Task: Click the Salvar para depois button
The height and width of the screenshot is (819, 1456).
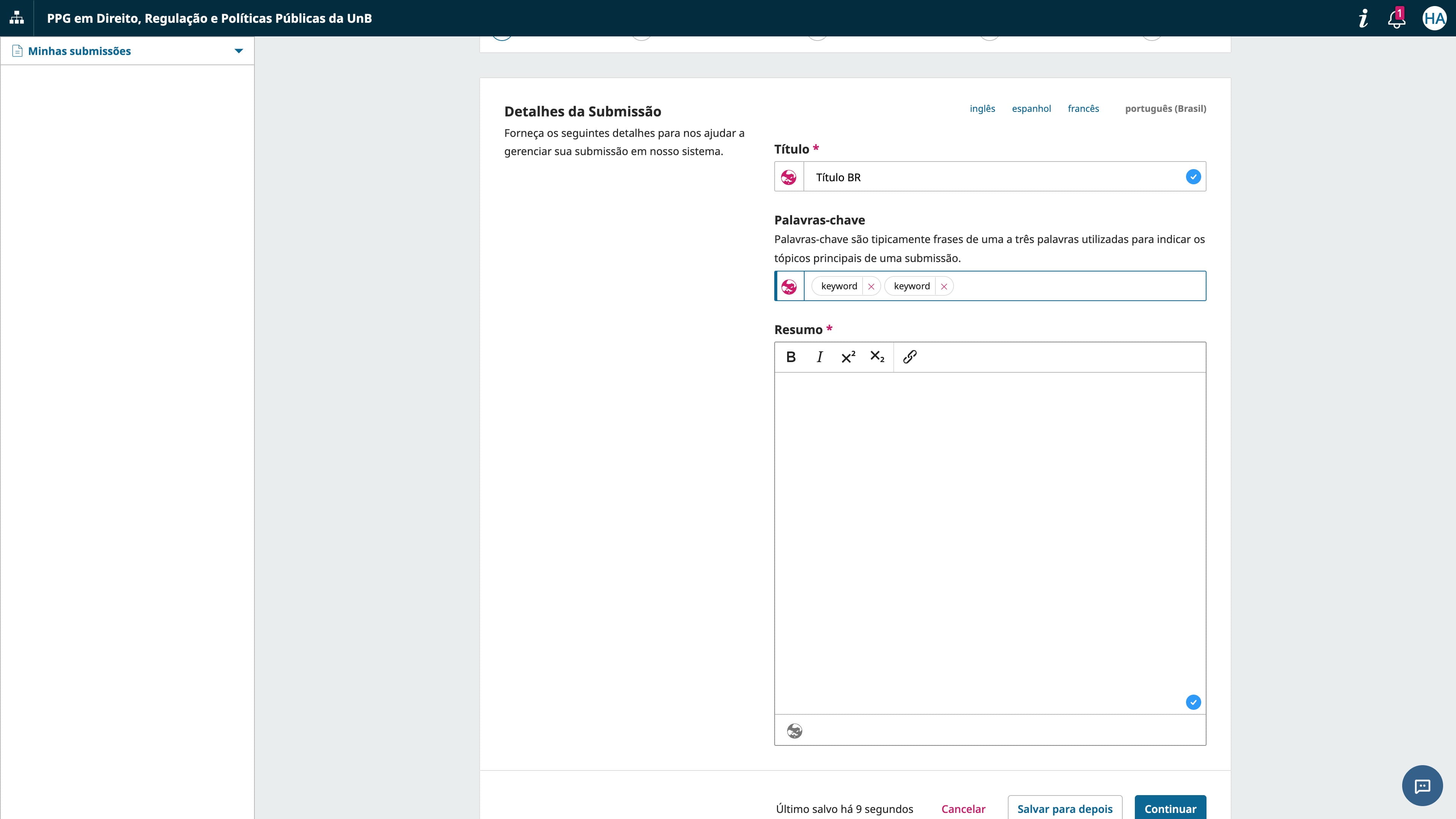Action: point(1064,808)
